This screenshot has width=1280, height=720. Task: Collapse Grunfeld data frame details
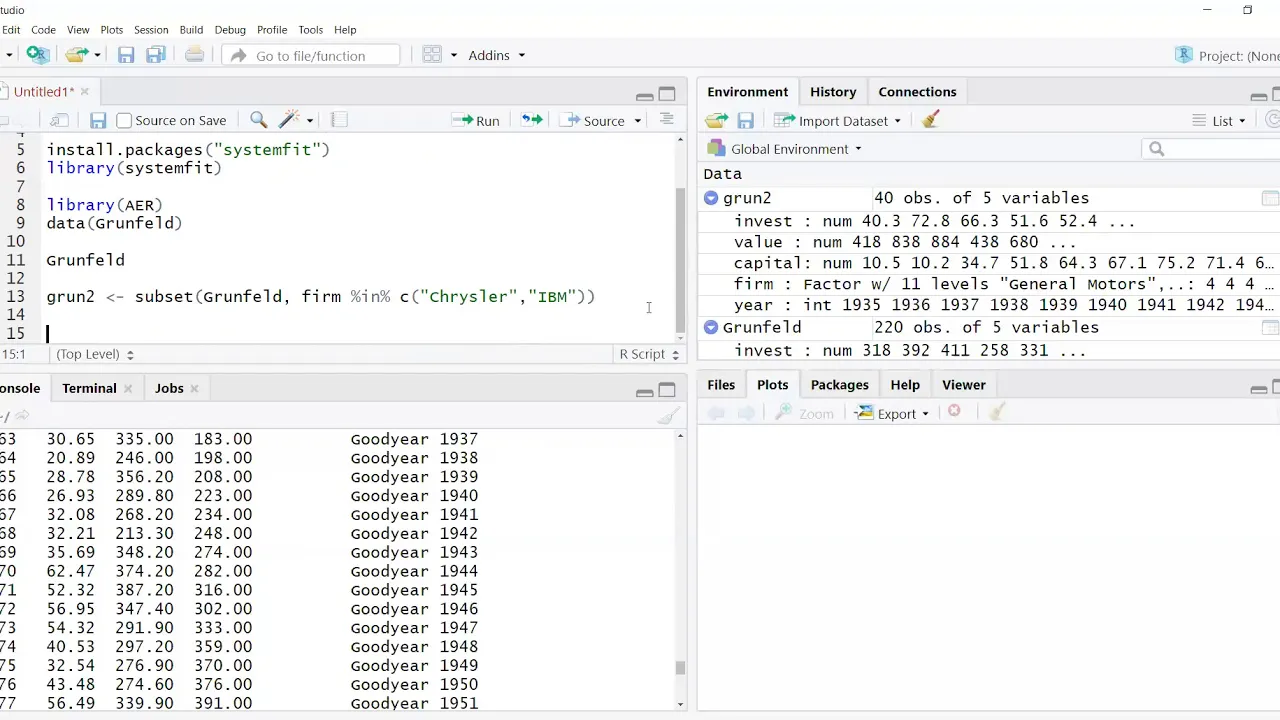point(711,327)
